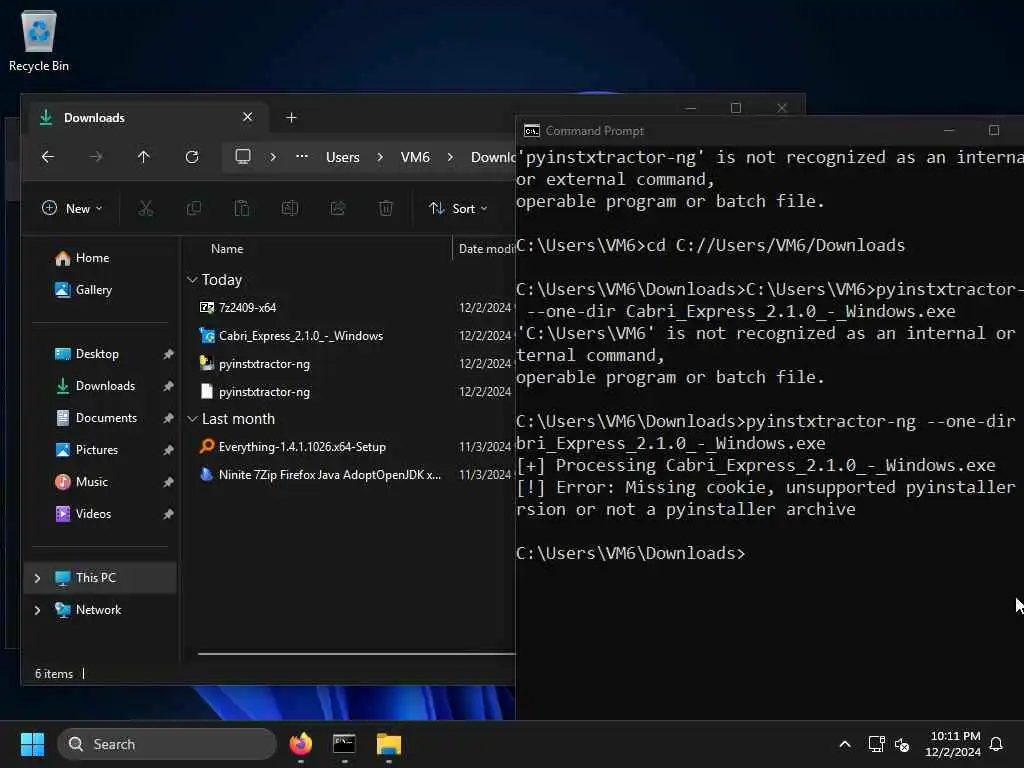Select Network in navigation pane
The width and height of the screenshot is (1024, 768).
click(98, 610)
